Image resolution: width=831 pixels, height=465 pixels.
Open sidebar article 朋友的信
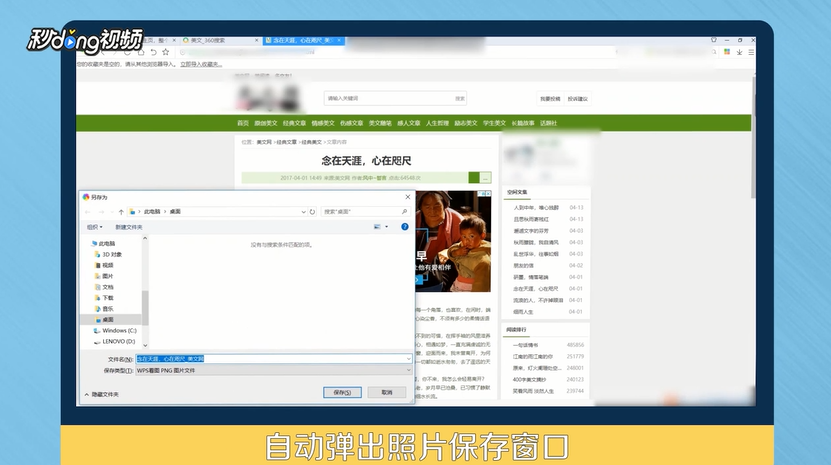click(523, 266)
